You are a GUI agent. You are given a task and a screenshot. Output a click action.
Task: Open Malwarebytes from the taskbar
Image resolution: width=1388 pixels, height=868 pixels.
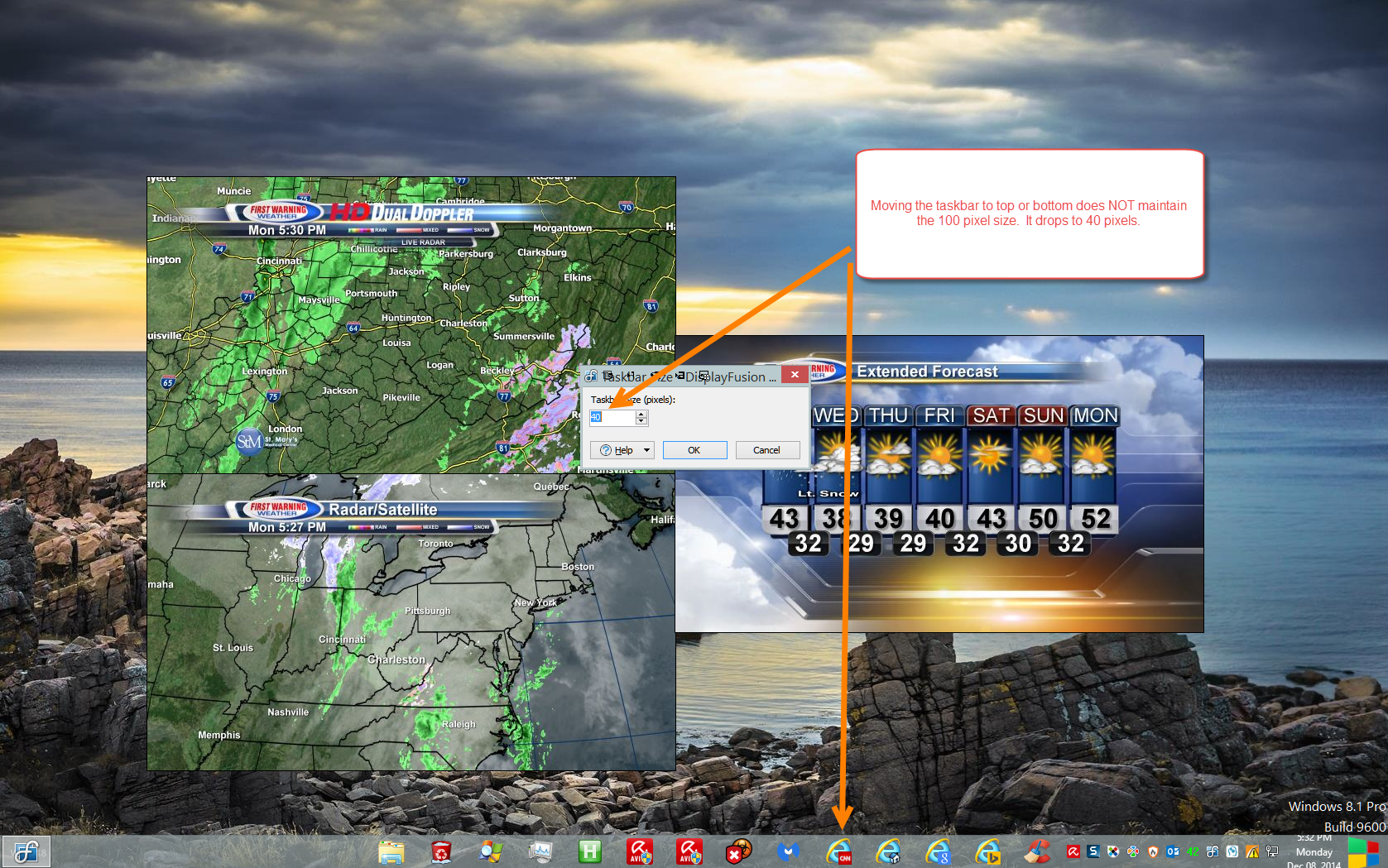pyautogui.click(x=788, y=851)
